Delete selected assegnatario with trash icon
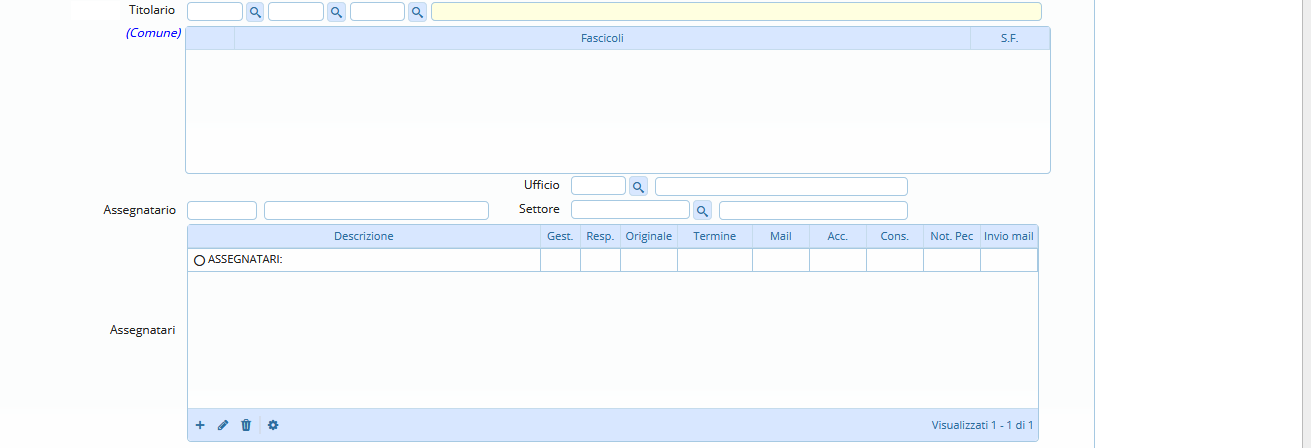Image resolution: width=1311 pixels, height=448 pixels. pyautogui.click(x=246, y=425)
